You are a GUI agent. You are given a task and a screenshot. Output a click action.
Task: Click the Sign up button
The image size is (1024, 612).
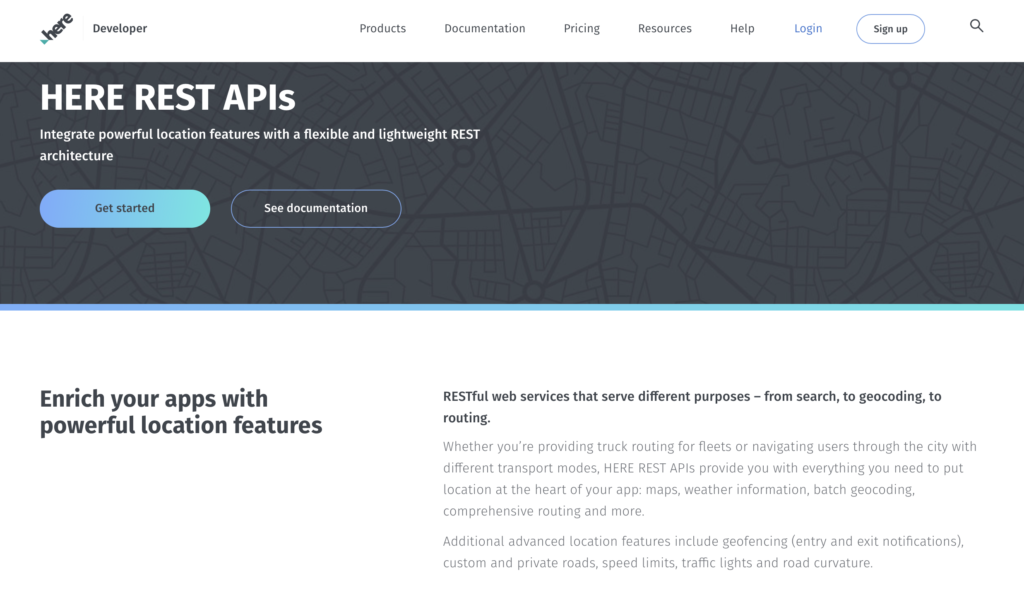click(890, 29)
